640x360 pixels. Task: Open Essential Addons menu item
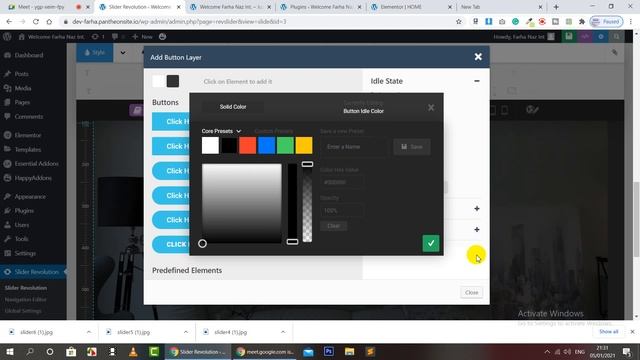(x=36, y=164)
